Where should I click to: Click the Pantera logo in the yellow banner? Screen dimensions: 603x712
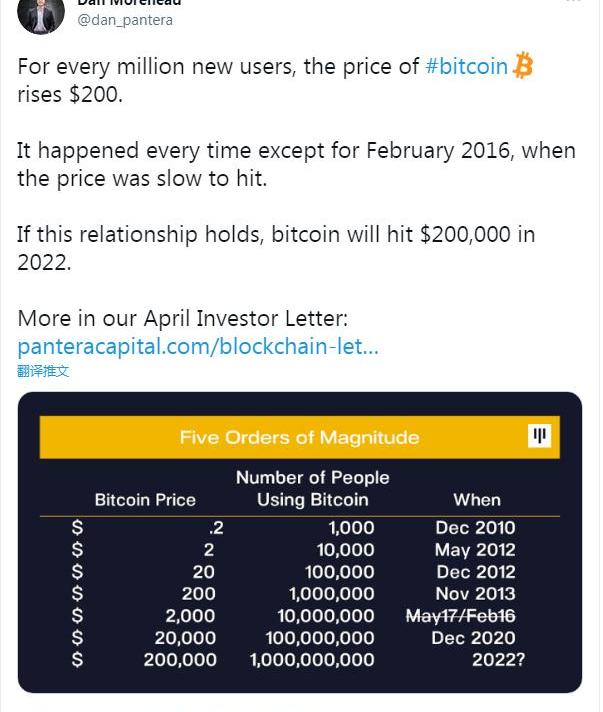click(x=540, y=436)
